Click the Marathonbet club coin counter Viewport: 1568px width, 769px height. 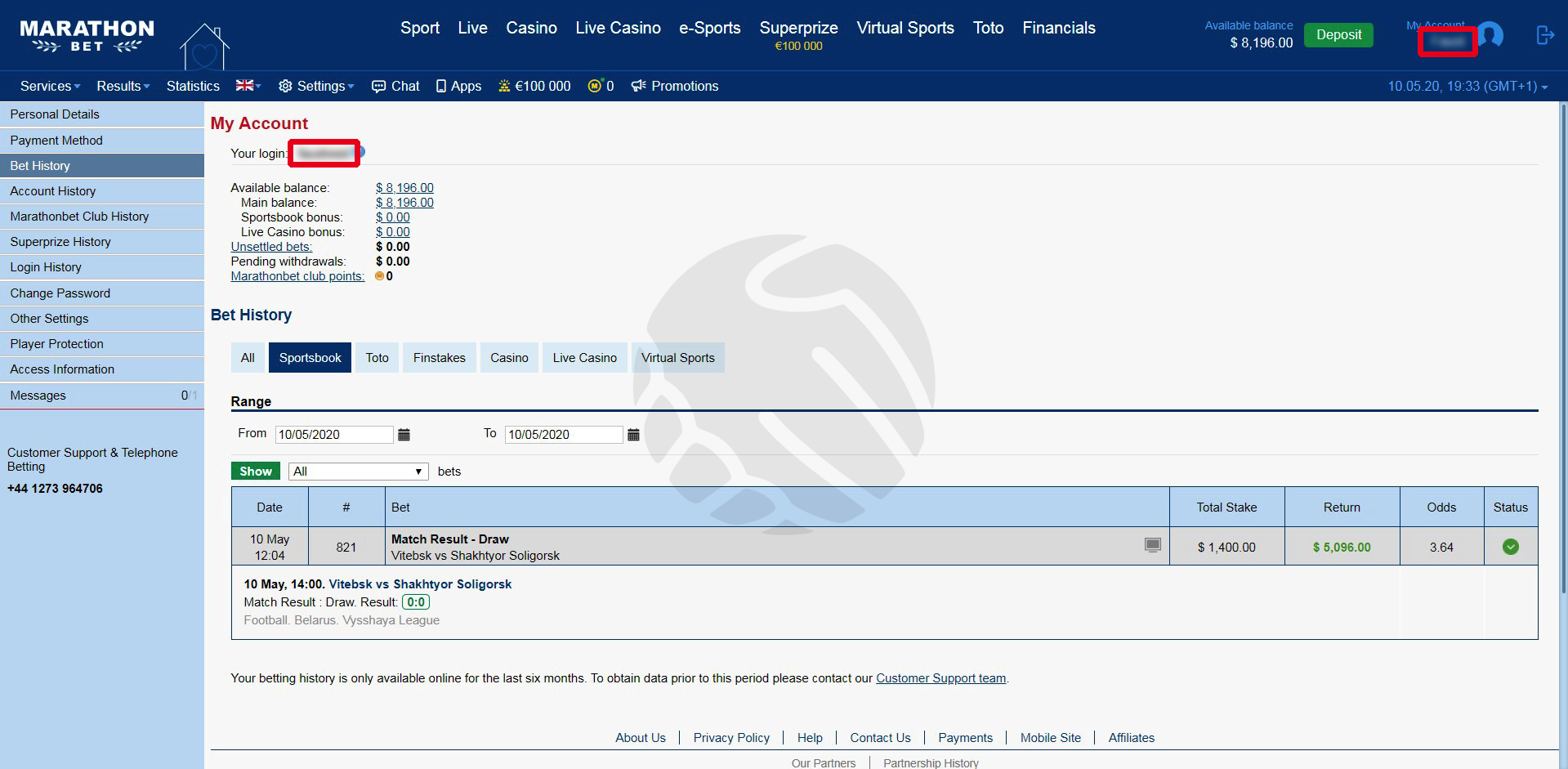coord(601,86)
